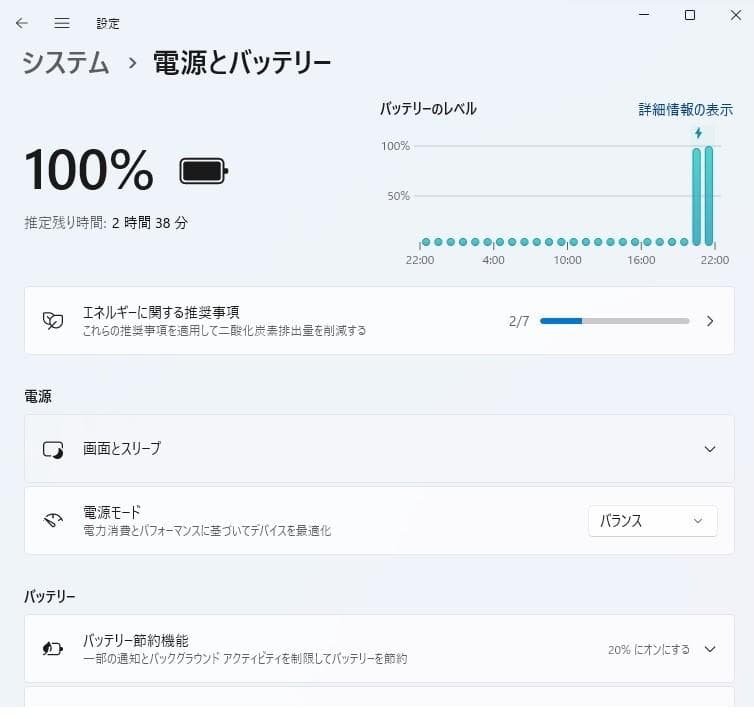Expand バッテリー節約機能 section
The height and width of the screenshot is (719, 754).
click(379, 648)
